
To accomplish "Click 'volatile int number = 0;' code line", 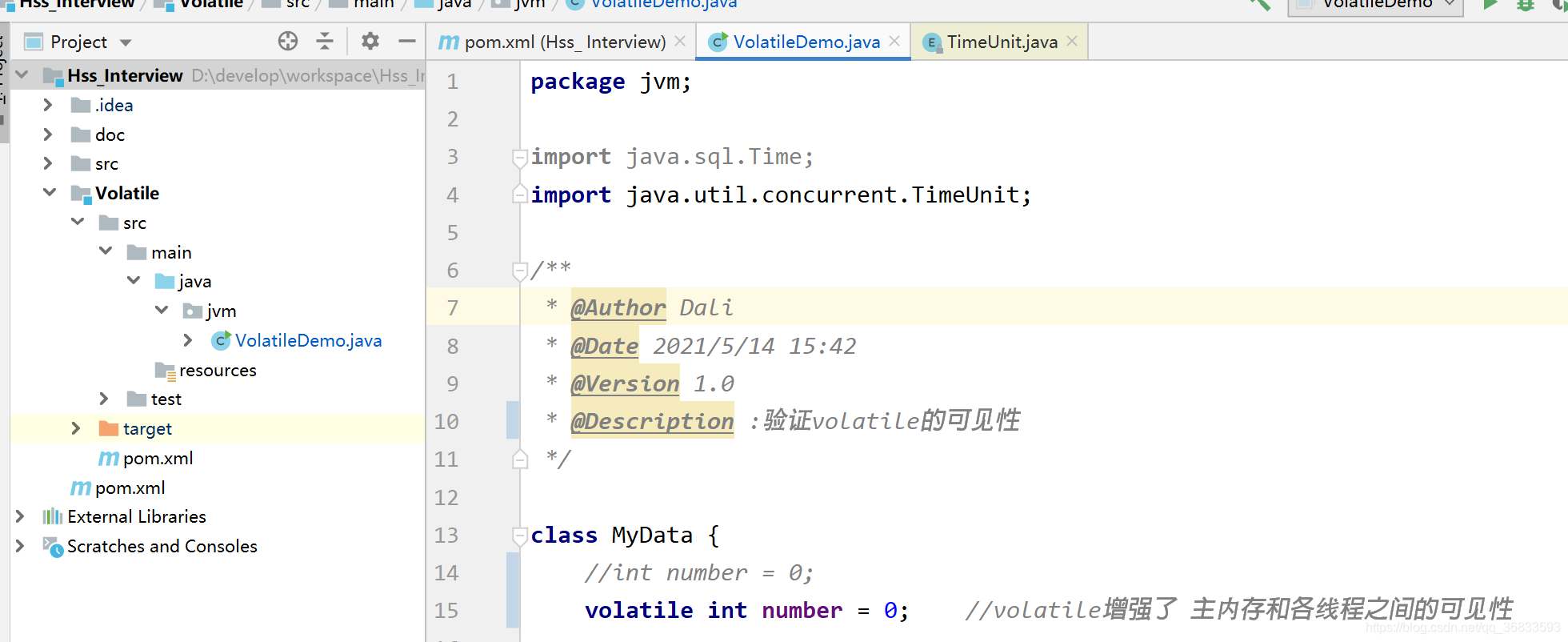I will click(x=747, y=610).
